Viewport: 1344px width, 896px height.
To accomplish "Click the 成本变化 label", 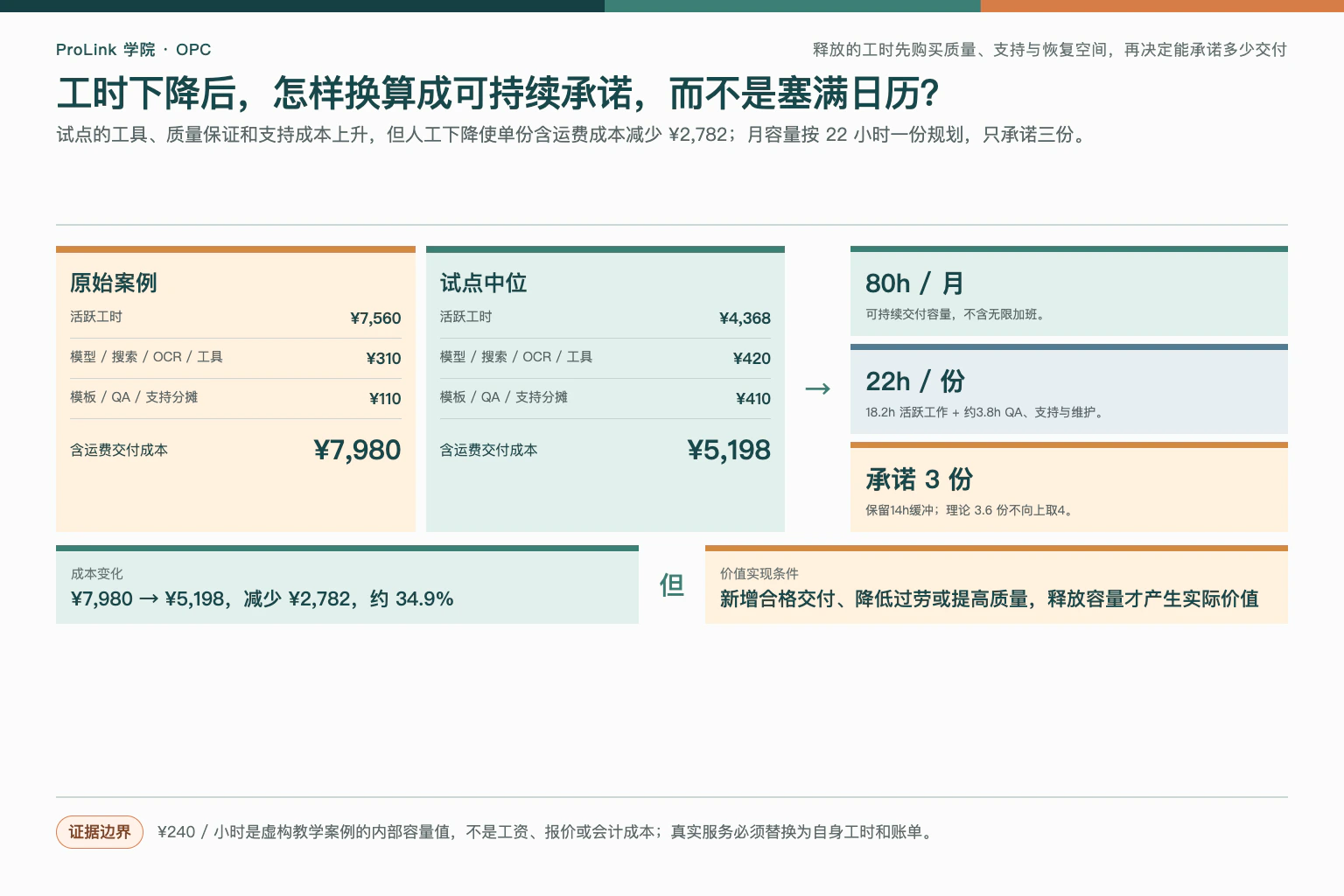I will pos(96,574).
